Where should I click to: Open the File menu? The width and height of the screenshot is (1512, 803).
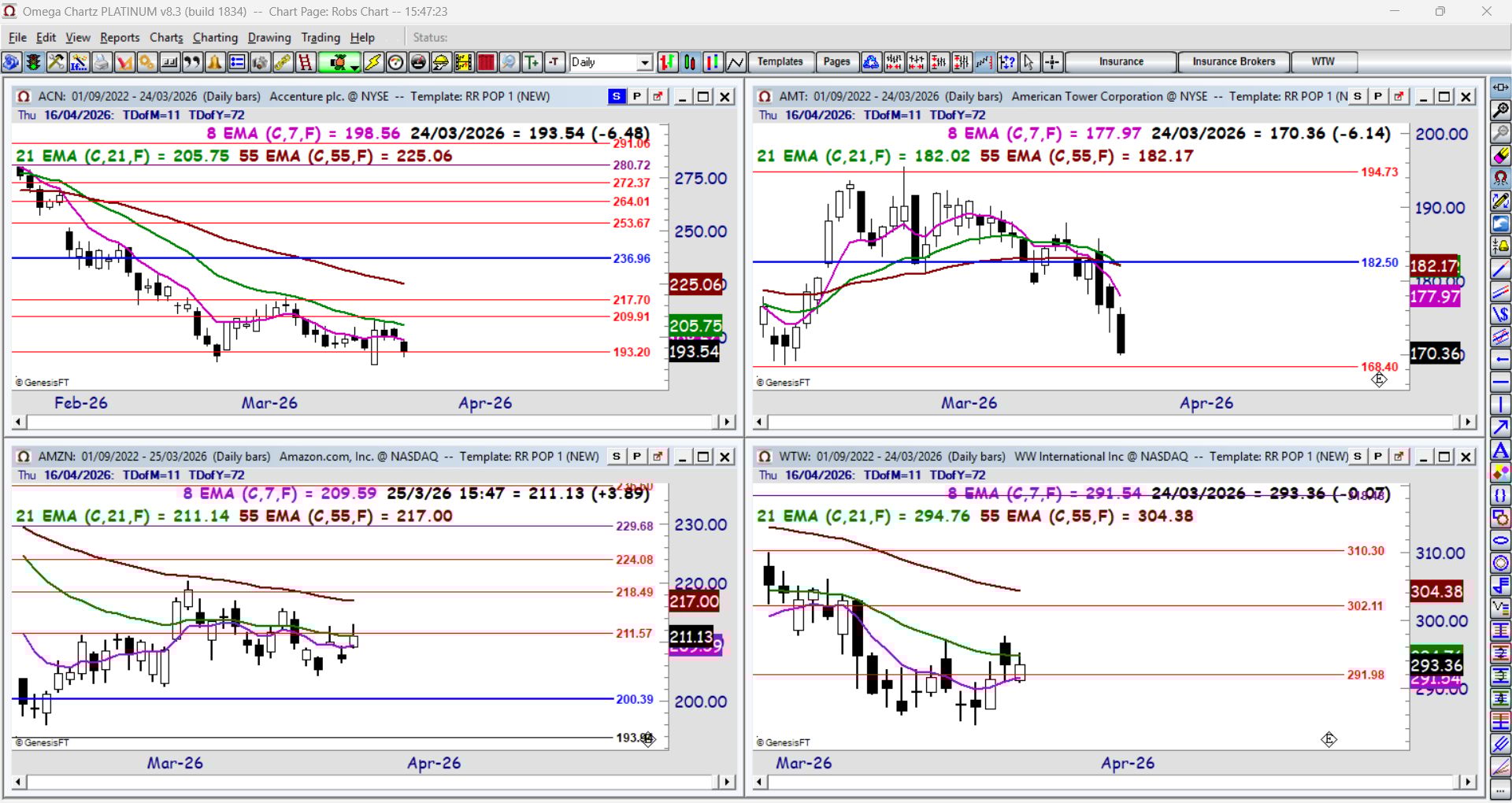[17, 37]
